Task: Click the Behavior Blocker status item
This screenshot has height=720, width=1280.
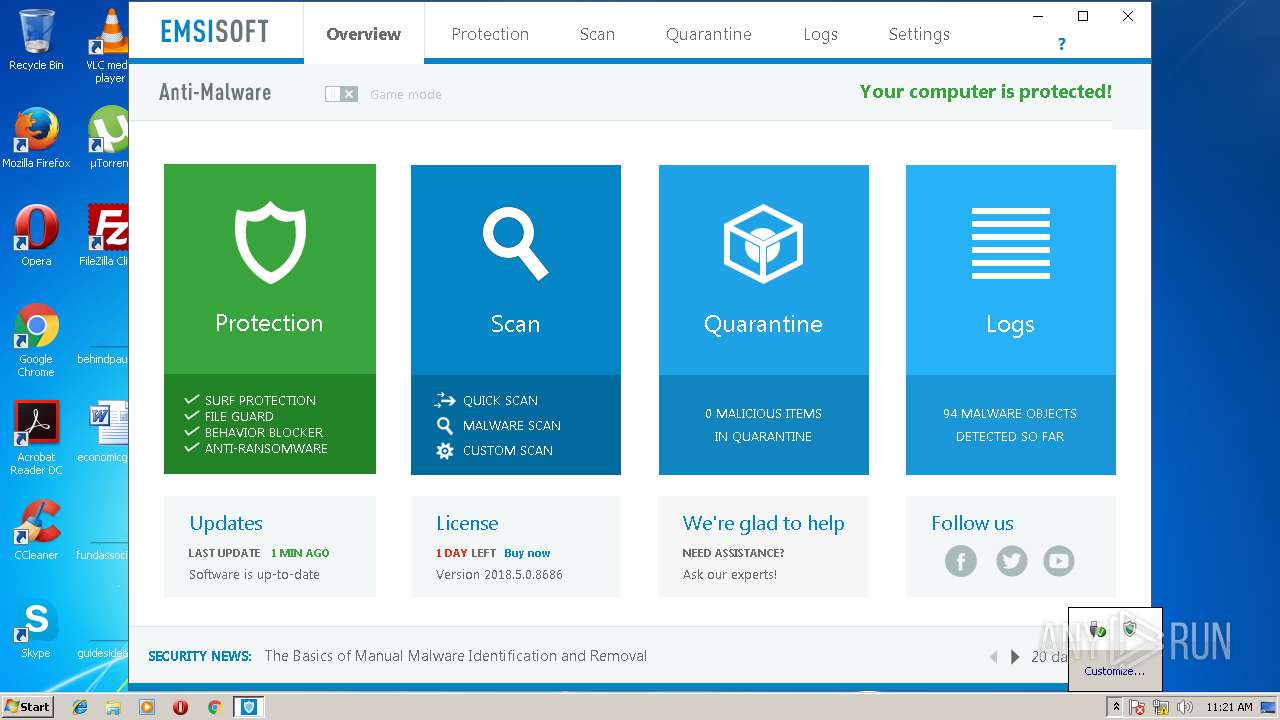Action: coord(254,432)
